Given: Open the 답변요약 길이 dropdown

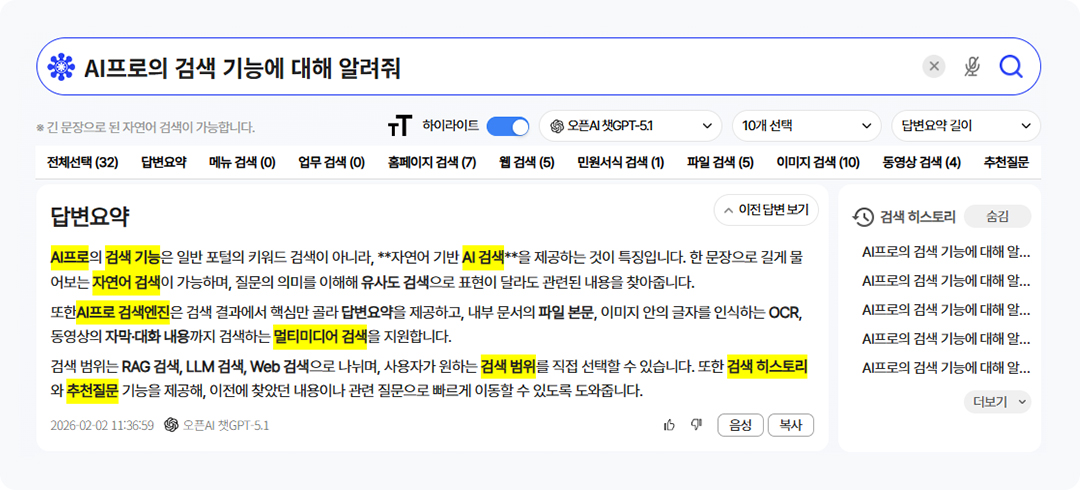Looking at the screenshot, I should coord(965,126).
